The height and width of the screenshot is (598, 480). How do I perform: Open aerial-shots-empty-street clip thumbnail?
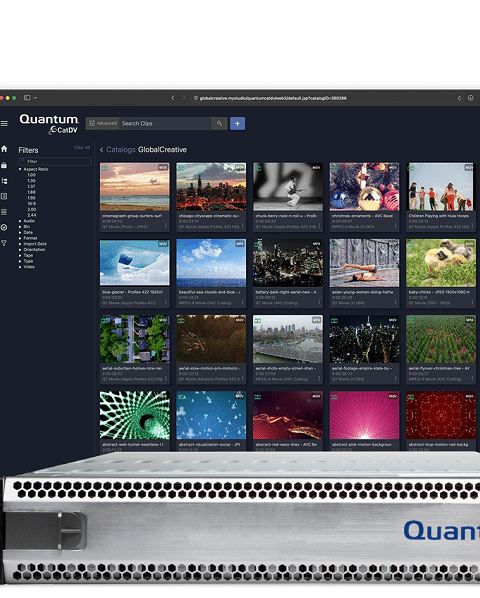click(x=288, y=339)
